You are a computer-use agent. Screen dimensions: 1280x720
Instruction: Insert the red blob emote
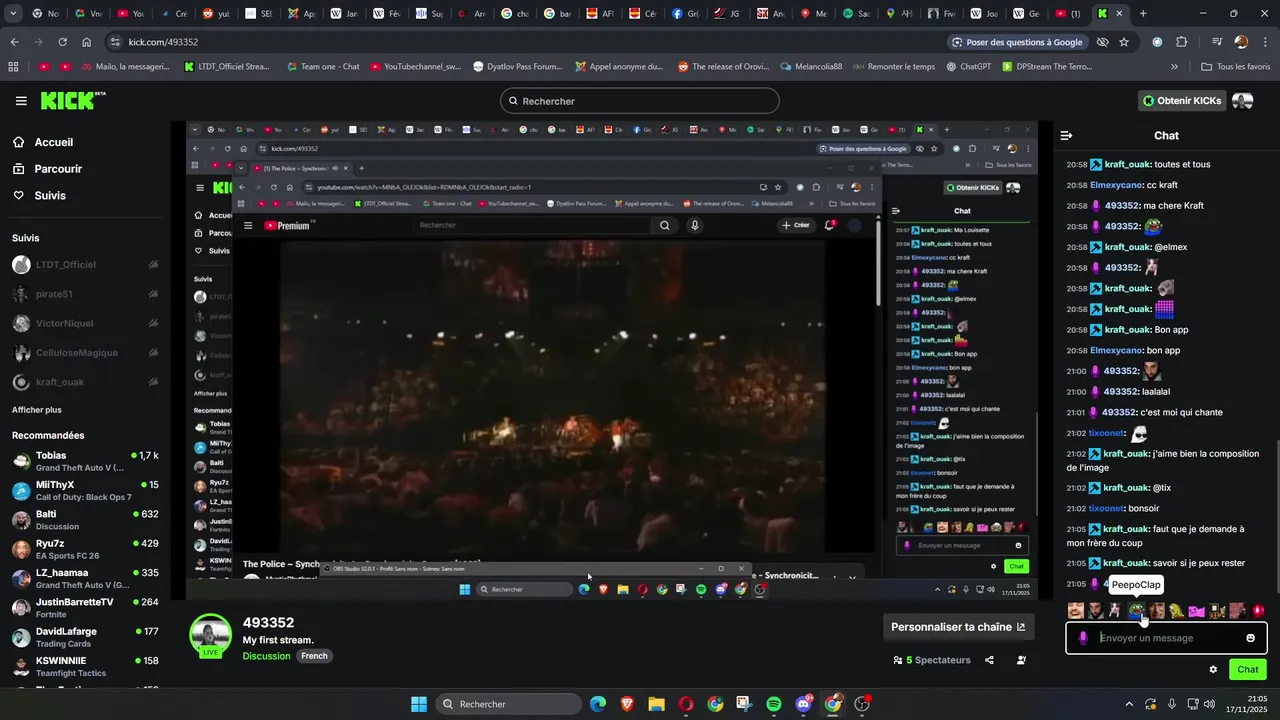(x=1258, y=610)
